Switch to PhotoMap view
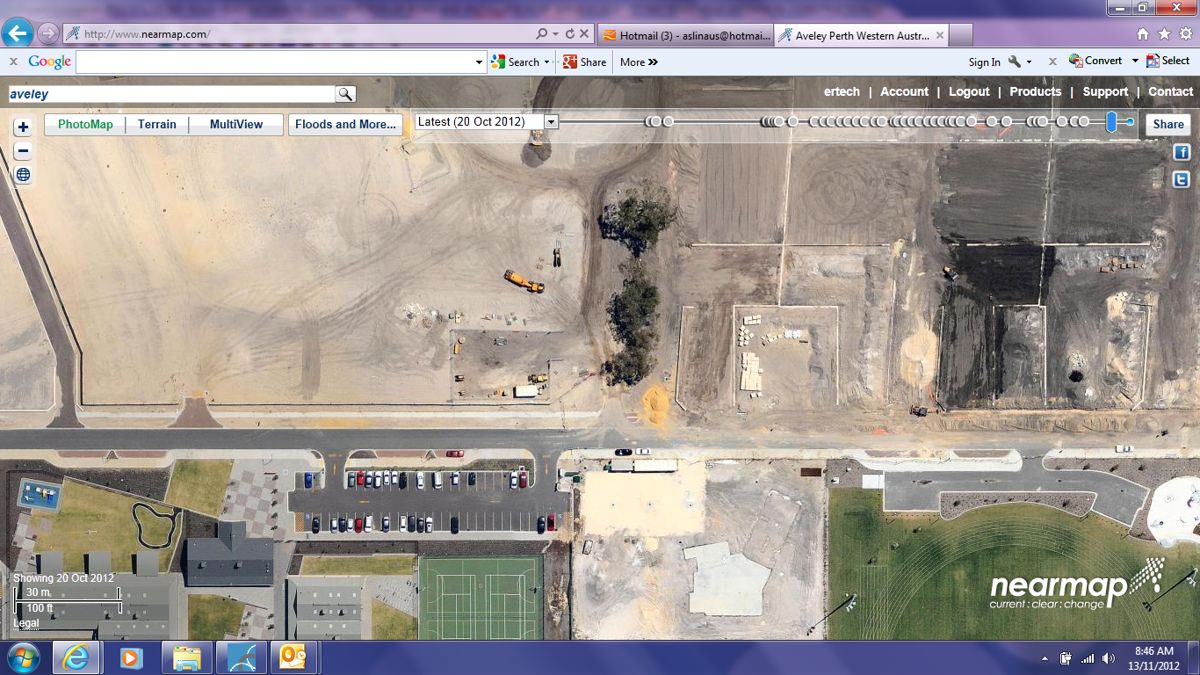 [x=86, y=125]
